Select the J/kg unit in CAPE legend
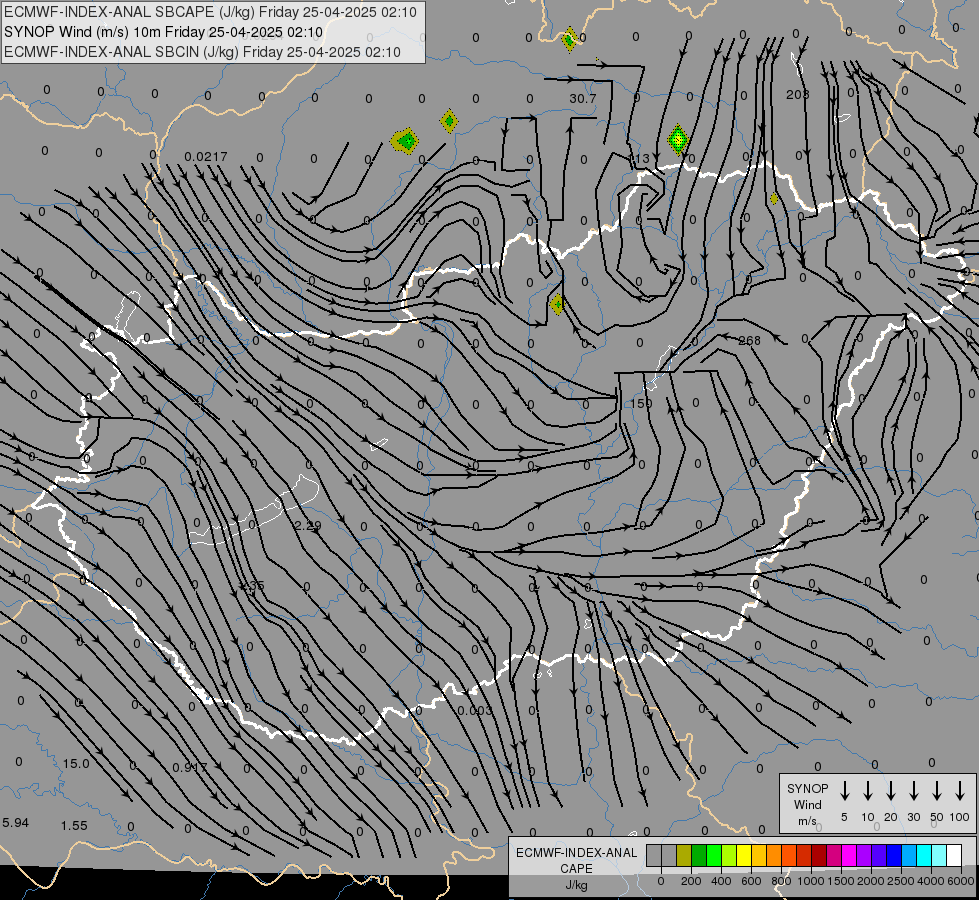The width and height of the screenshot is (979, 900). pyautogui.click(x=576, y=885)
